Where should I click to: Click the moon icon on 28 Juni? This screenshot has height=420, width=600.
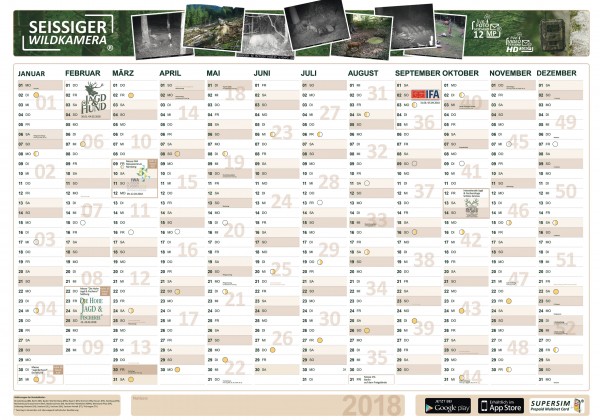click(272, 350)
